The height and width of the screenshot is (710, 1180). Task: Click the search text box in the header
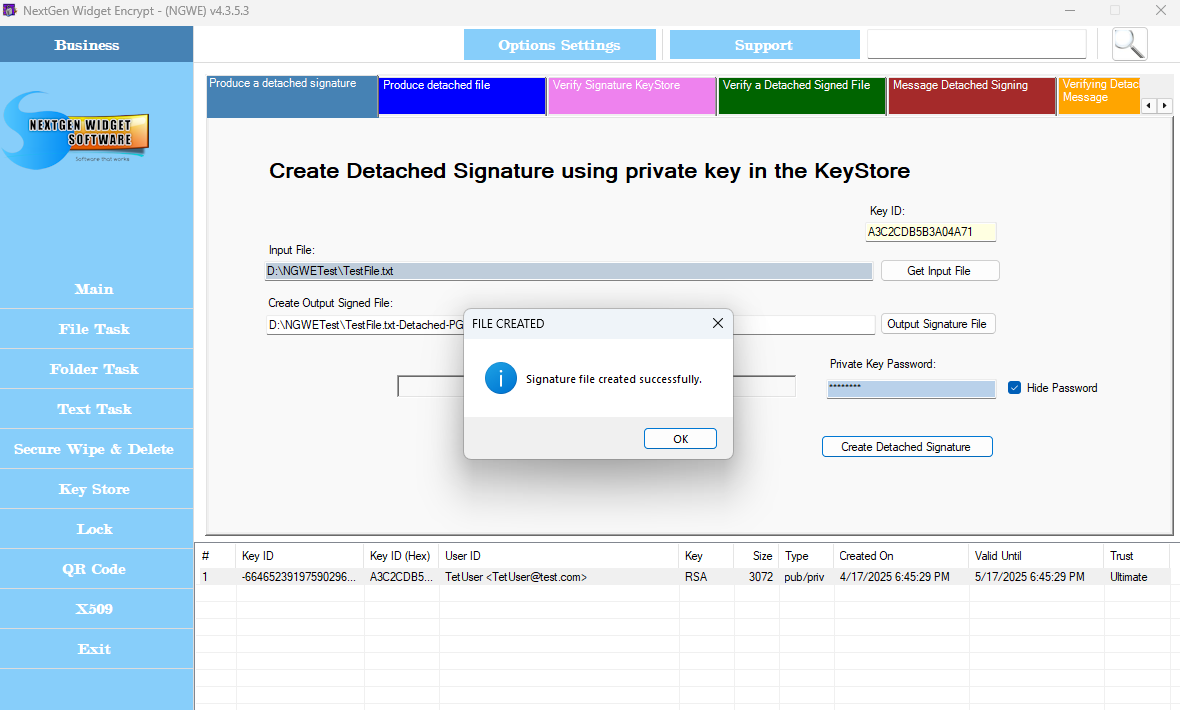point(977,44)
